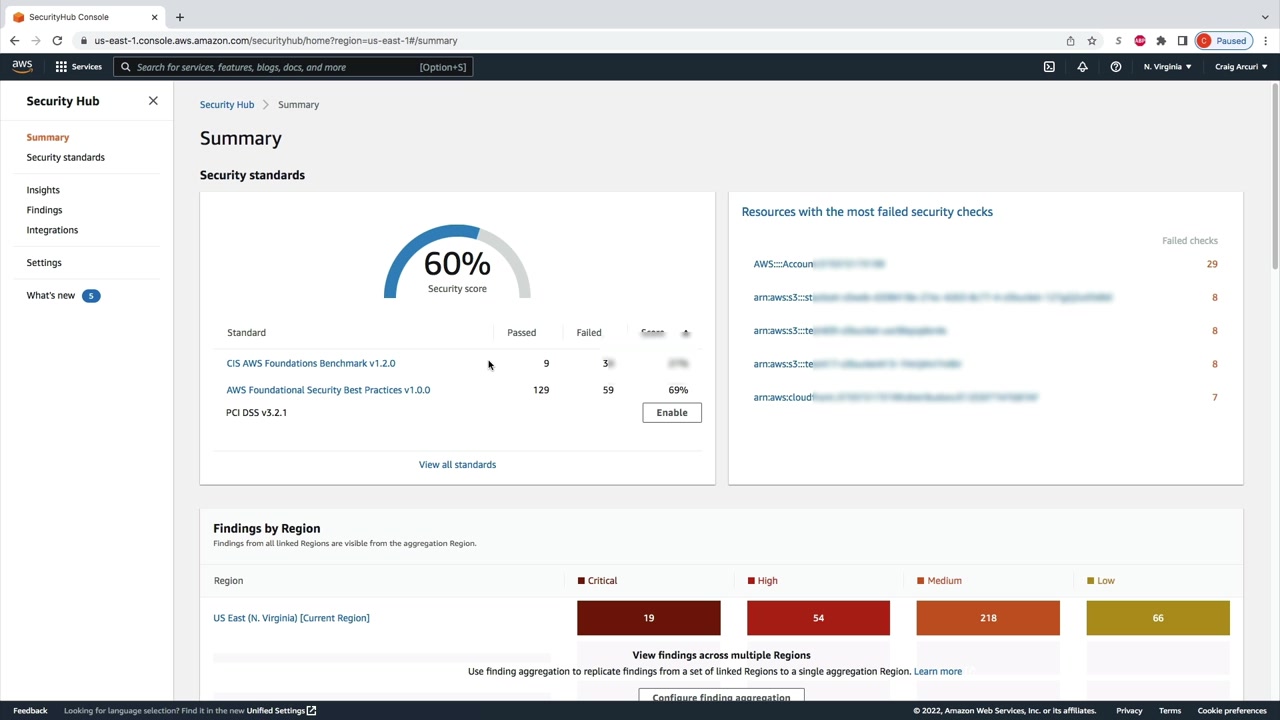The image size is (1280, 720).
Task: Open the Craig Arcuri account dropdown
Action: [1241, 67]
